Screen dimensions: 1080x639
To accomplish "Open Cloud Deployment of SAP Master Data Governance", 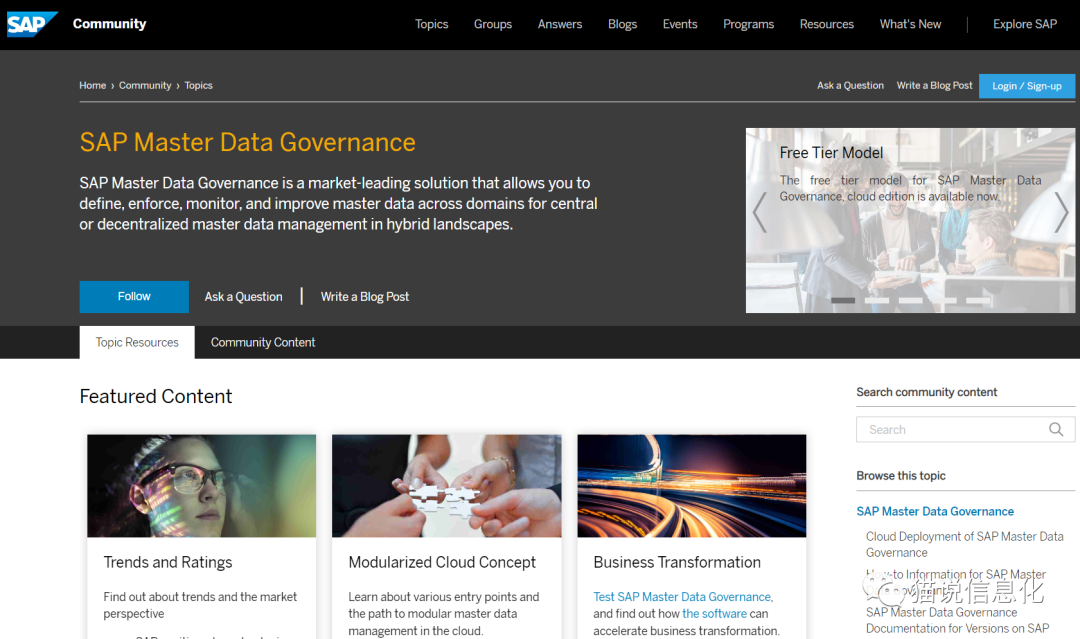I will point(964,544).
